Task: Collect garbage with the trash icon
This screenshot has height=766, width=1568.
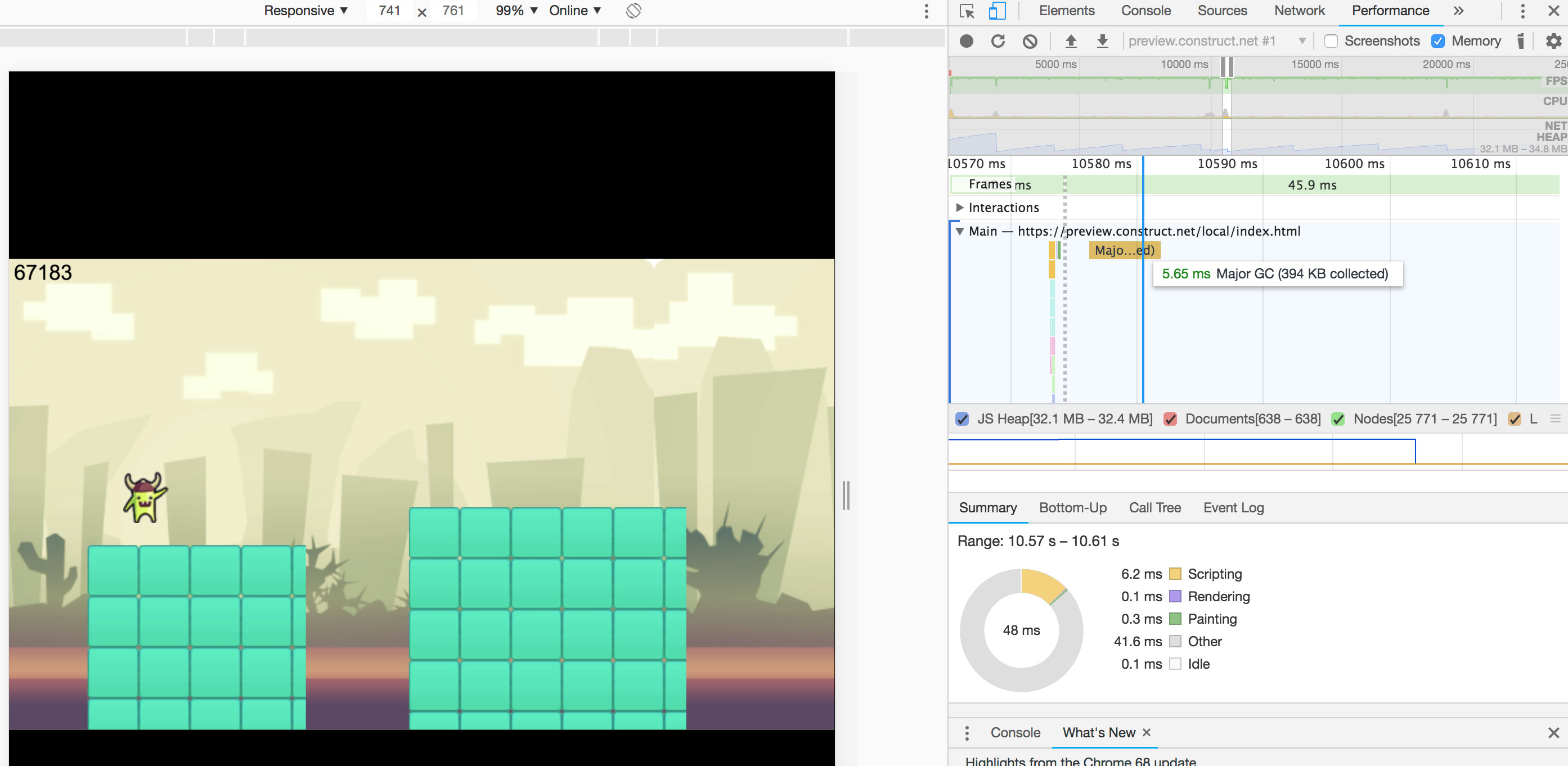Action: click(x=1521, y=40)
